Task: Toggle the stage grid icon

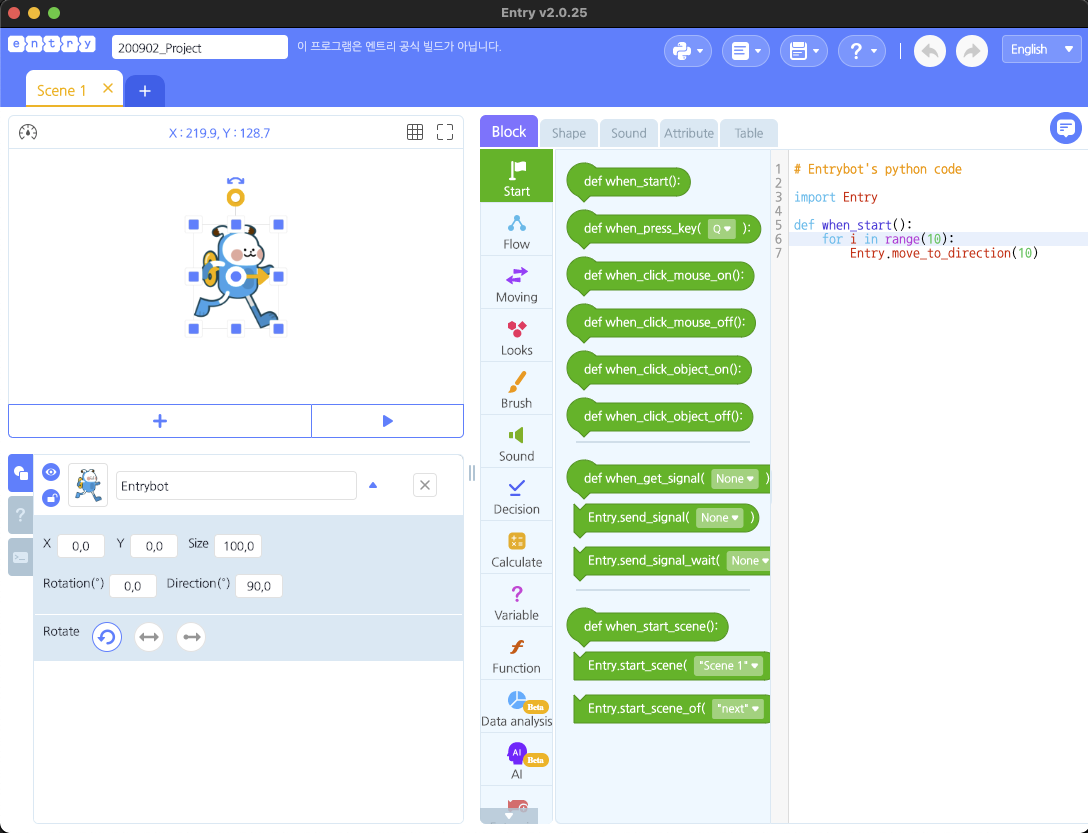Action: coord(415,132)
